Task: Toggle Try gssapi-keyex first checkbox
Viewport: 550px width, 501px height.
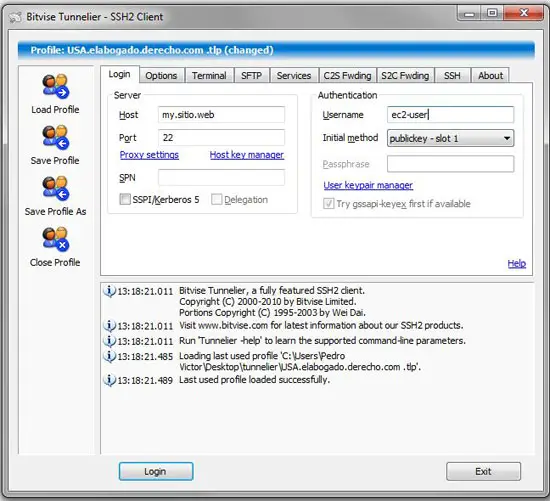Action: click(x=328, y=203)
